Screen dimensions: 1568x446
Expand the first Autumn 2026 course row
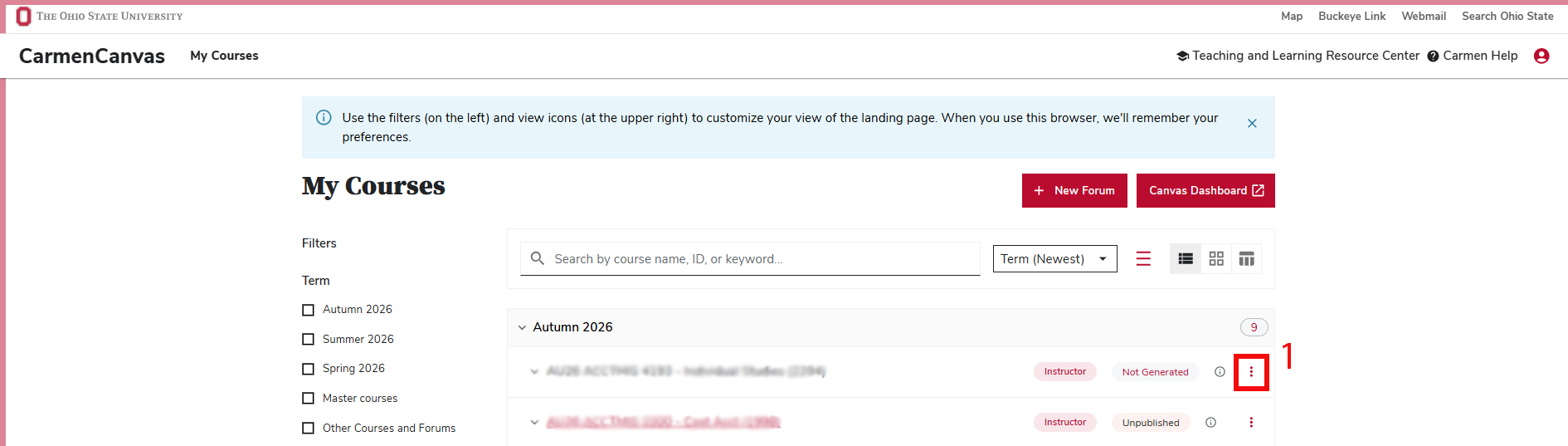click(x=534, y=372)
